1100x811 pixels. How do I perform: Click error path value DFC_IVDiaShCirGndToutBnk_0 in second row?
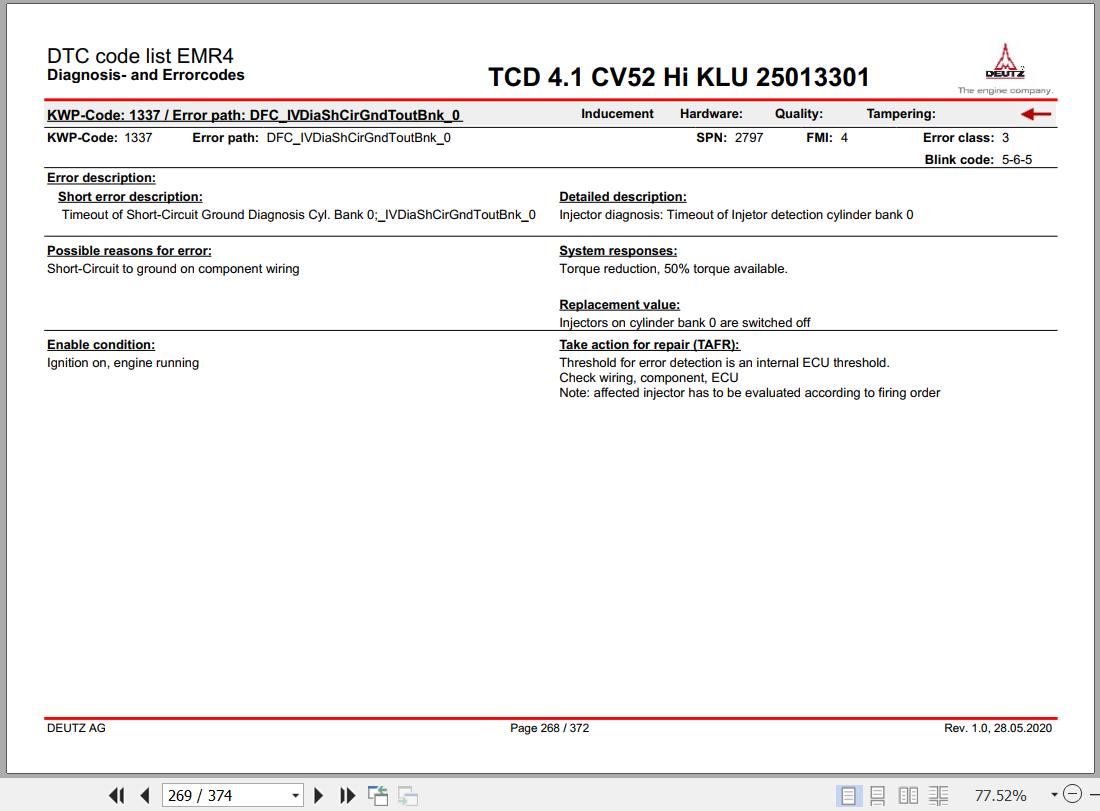coord(358,138)
